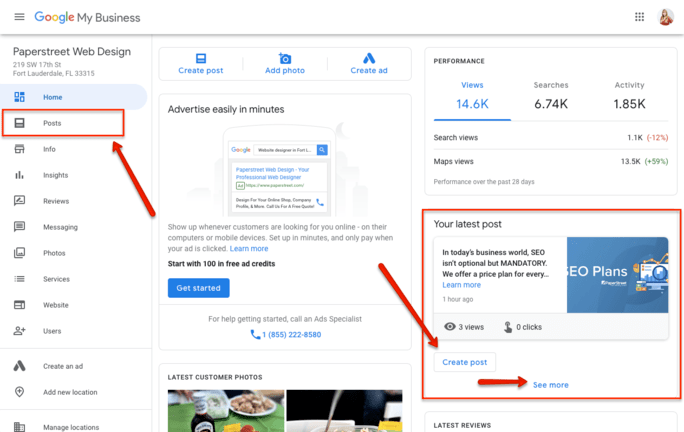Call 1 (855) 222-8580 link
The width and height of the screenshot is (684, 432).
click(x=291, y=335)
